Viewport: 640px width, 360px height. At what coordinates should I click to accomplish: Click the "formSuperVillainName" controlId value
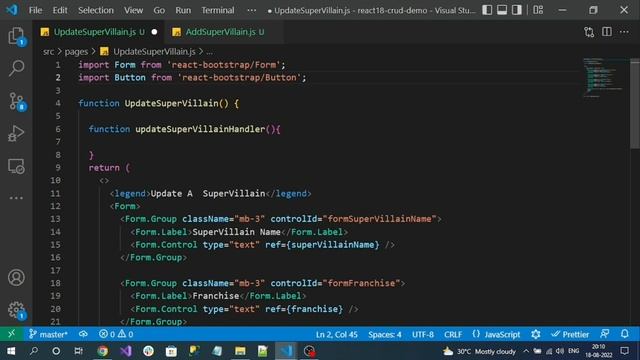(x=380, y=219)
